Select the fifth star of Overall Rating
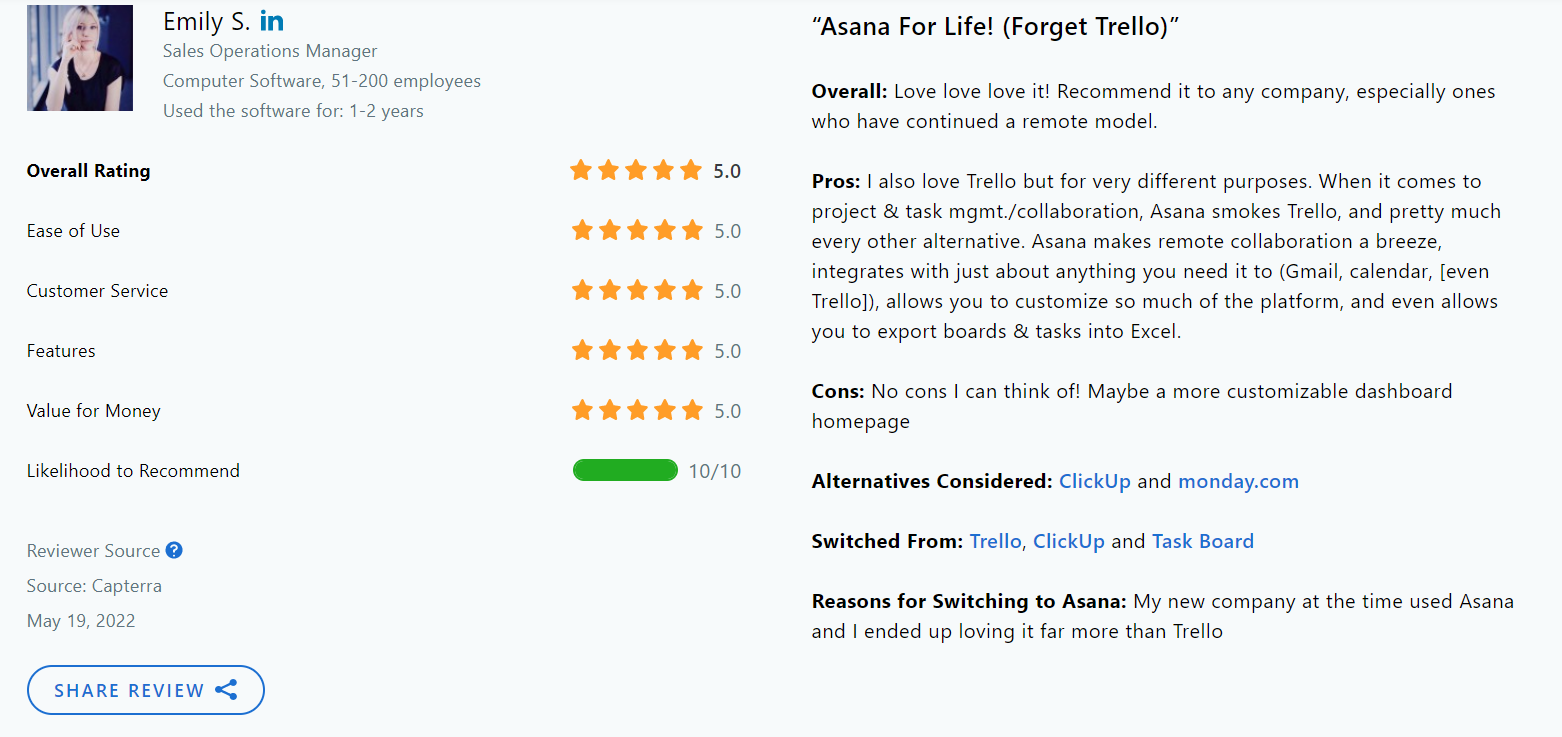1562x737 pixels. pos(690,170)
